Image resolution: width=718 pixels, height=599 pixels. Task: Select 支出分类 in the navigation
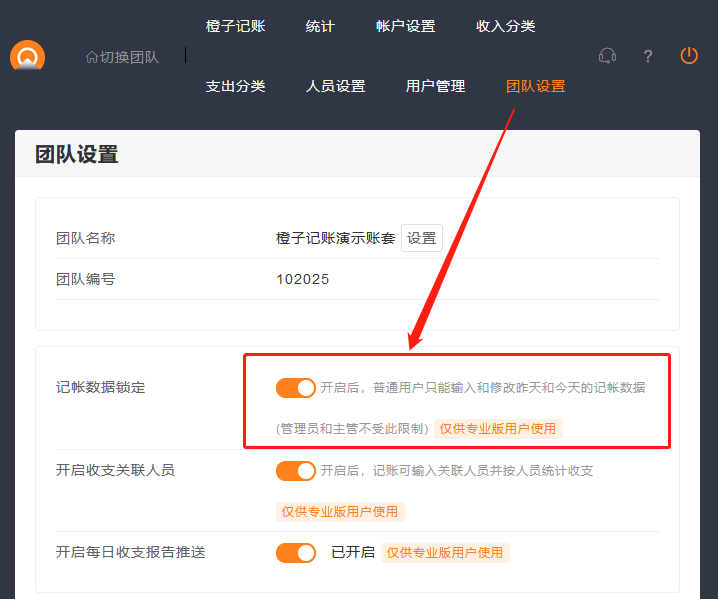(x=235, y=86)
